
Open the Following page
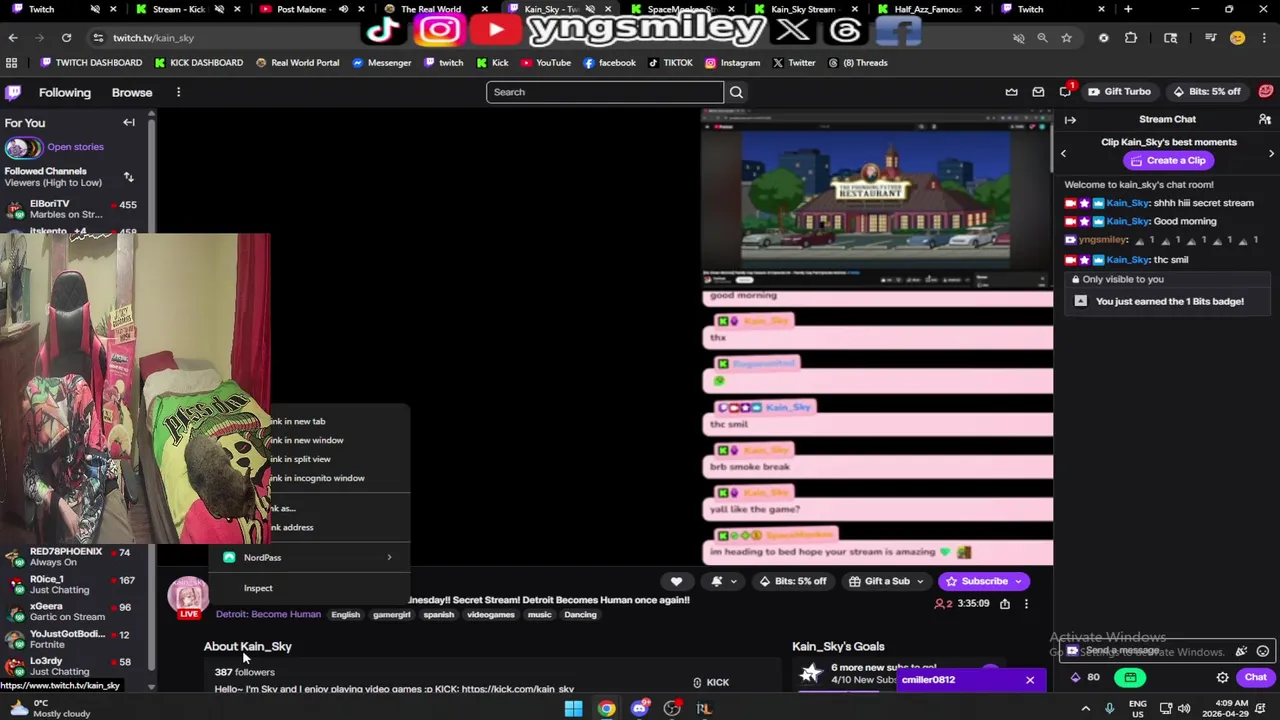pyautogui.click(x=65, y=92)
